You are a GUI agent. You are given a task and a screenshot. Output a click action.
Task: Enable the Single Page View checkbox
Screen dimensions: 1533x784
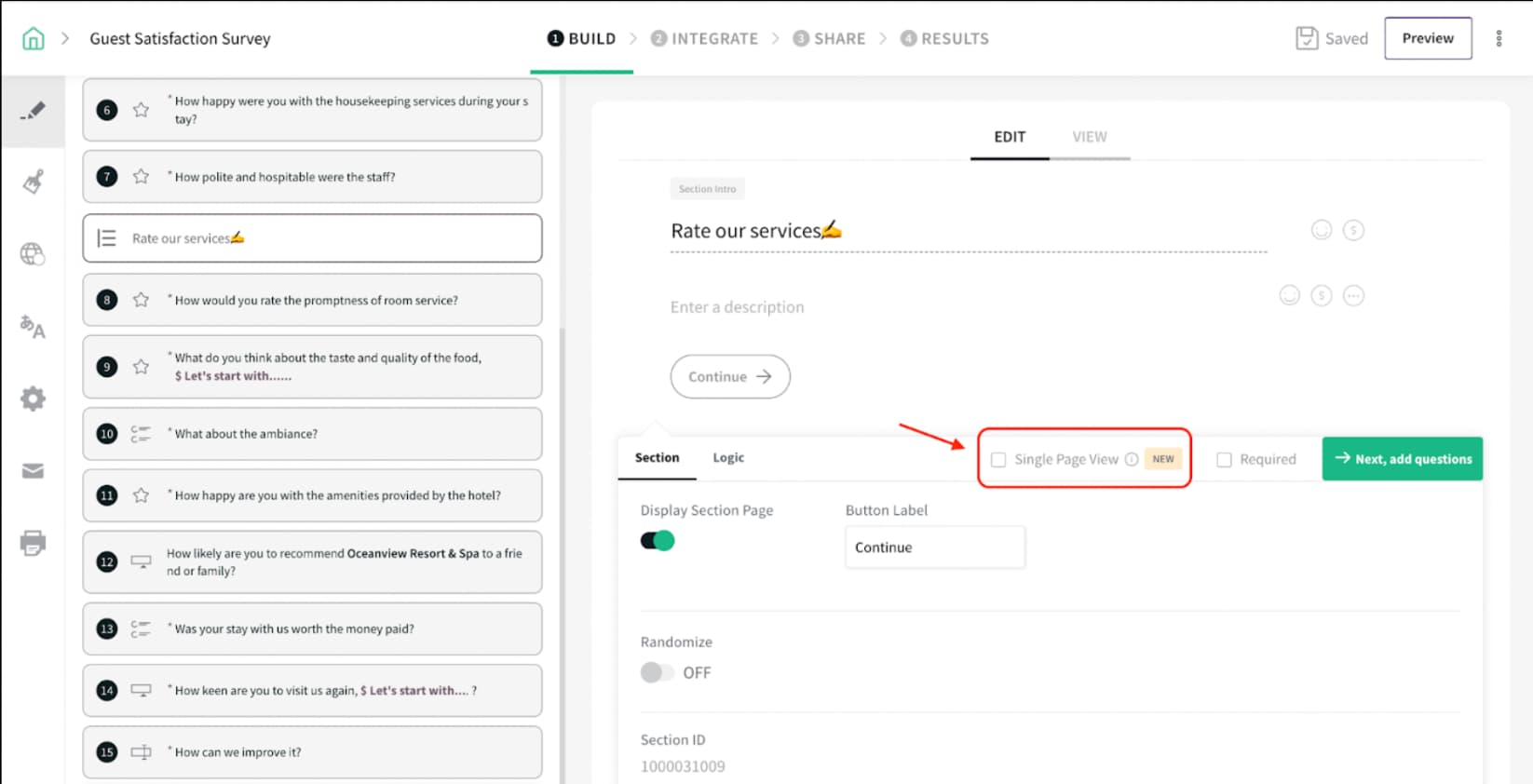[998, 459]
